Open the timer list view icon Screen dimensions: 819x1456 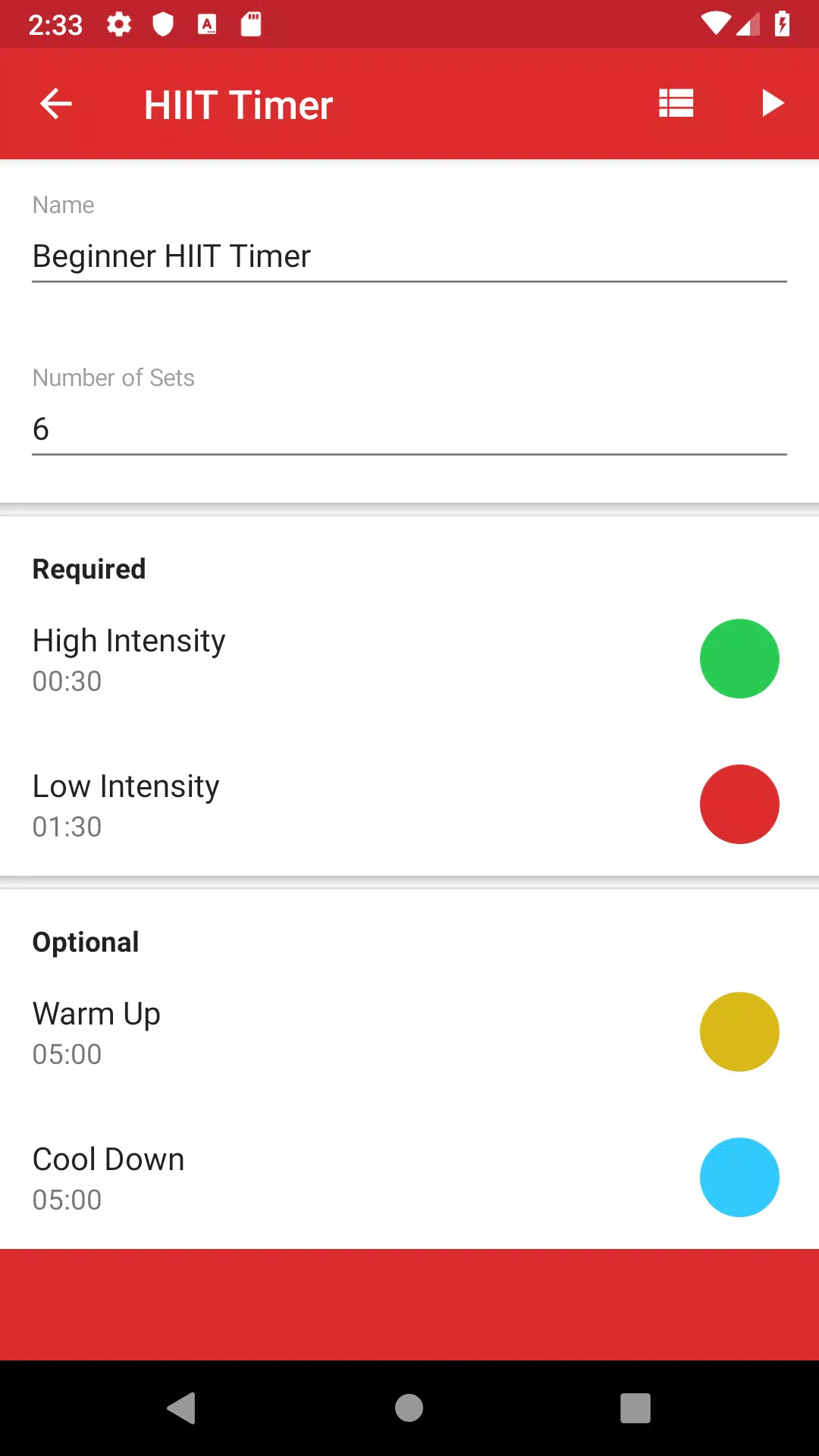pyautogui.click(x=676, y=103)
